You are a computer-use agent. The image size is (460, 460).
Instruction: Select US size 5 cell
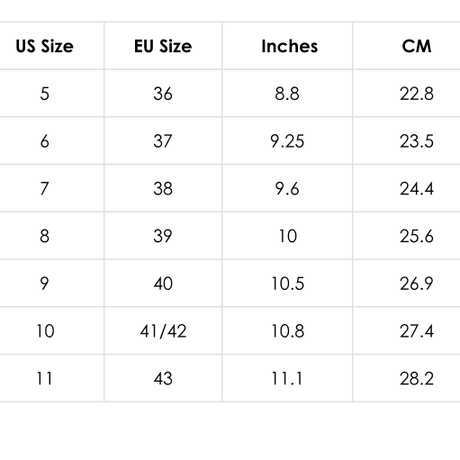pyautogui.click(x=45, y=93)
